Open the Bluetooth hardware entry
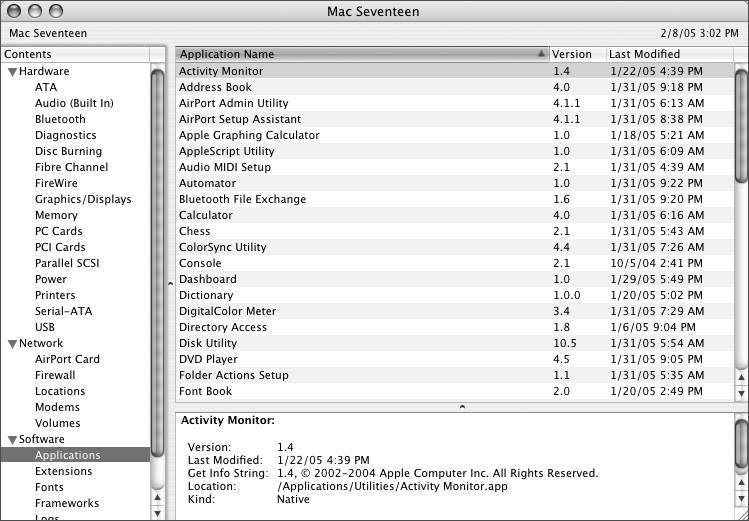This screenshot has height=521, width=749. [60, 119]
